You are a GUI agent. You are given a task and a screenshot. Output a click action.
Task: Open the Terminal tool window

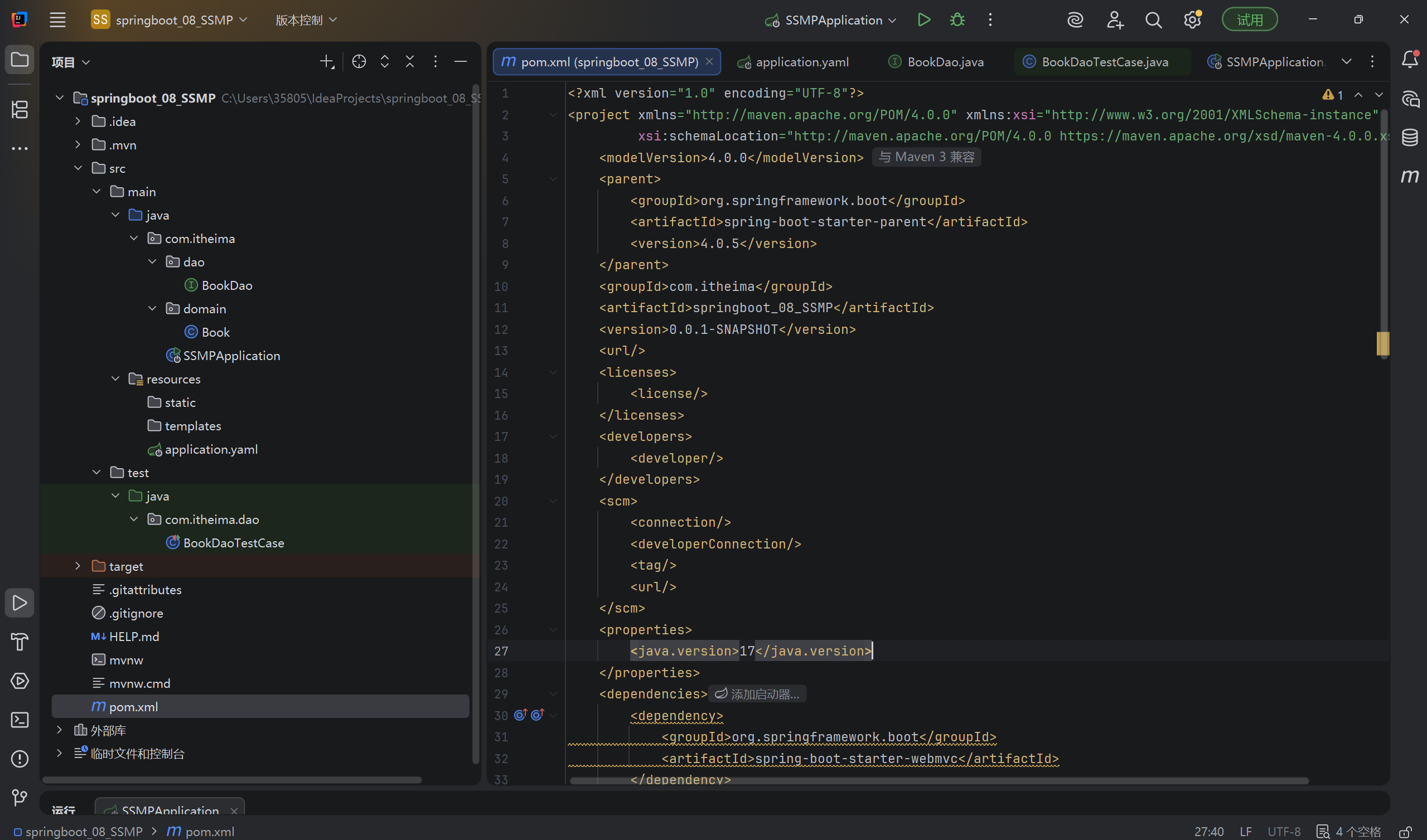pos(20,720)
